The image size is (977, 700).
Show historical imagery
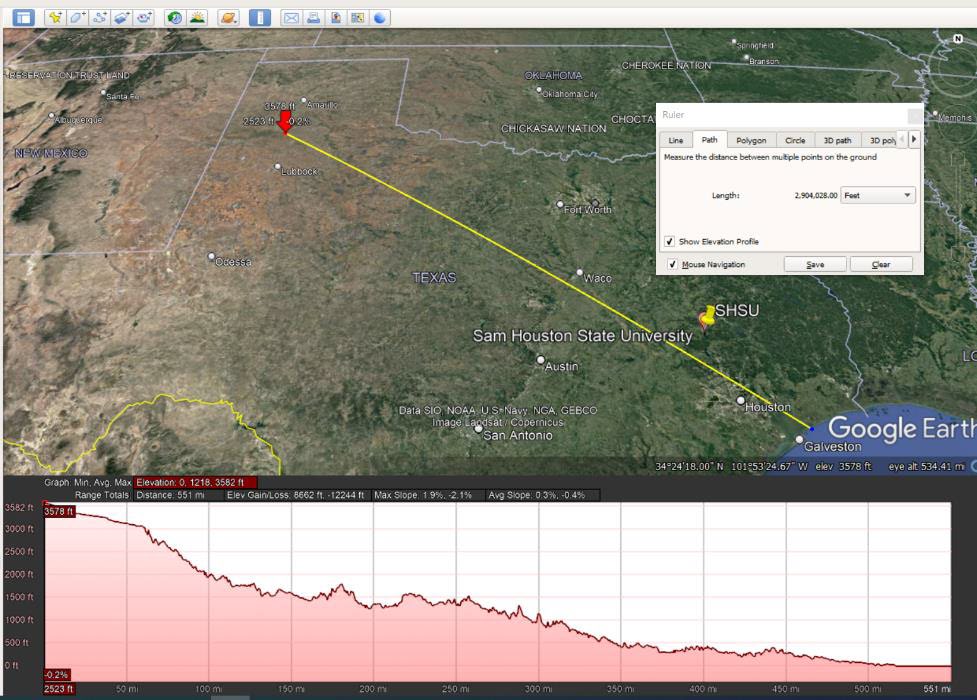coord(172,15)
